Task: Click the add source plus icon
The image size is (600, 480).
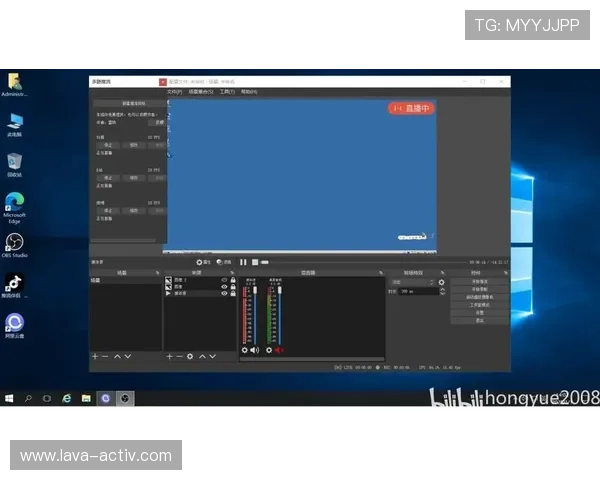Action: pos(169,356)
